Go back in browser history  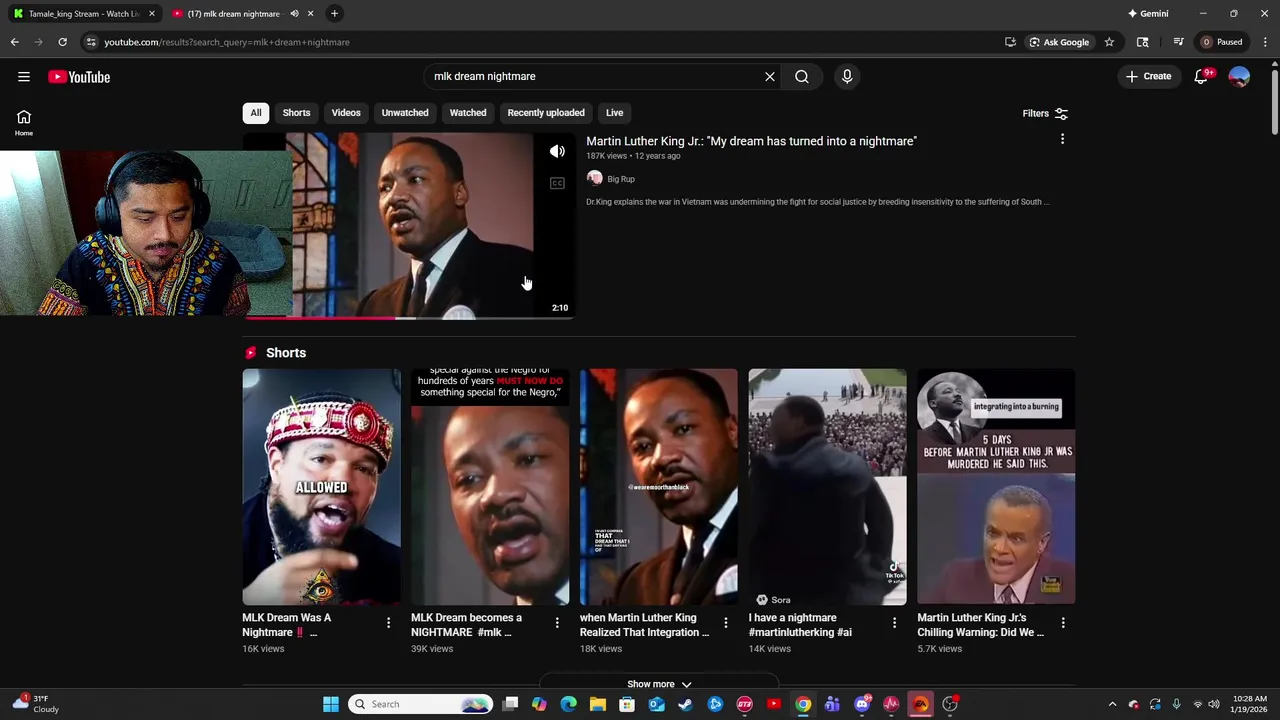(x=14, y=42)
